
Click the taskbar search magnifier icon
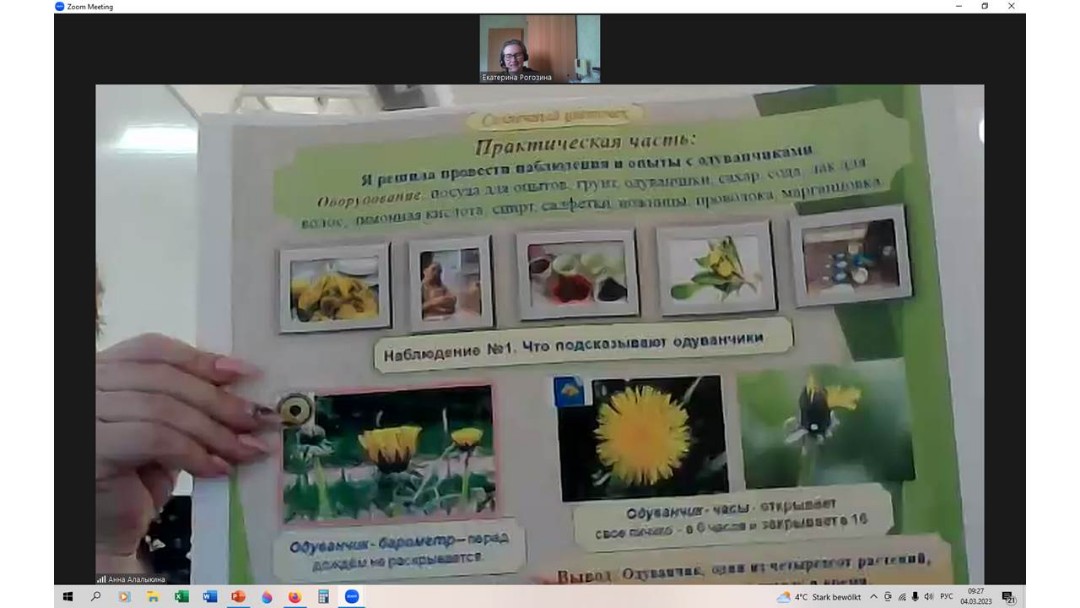(96, 597)
